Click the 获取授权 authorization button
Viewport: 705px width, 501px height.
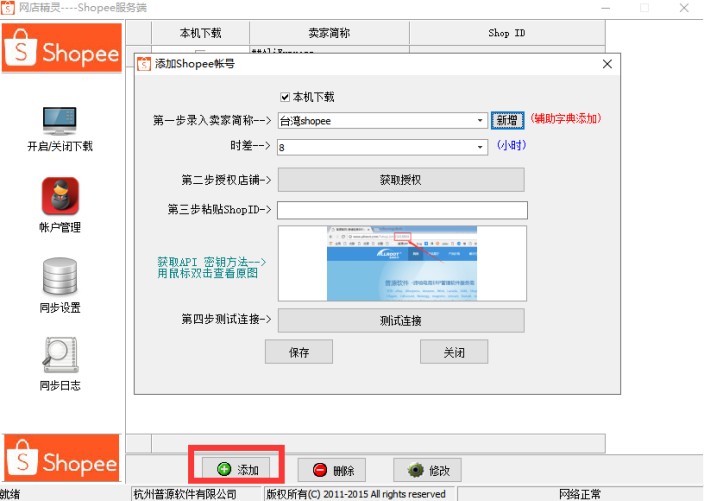(x=401, y=180)
